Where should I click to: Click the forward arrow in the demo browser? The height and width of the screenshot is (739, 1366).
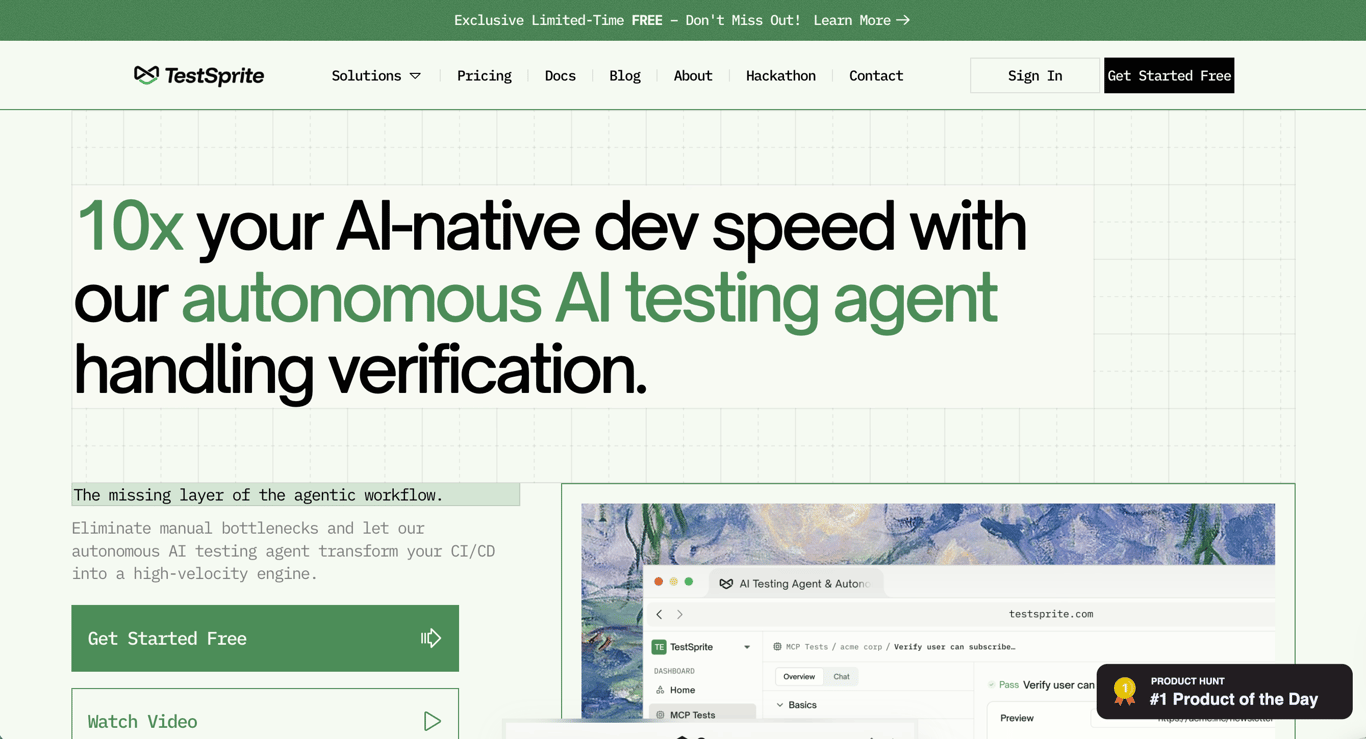680,614
